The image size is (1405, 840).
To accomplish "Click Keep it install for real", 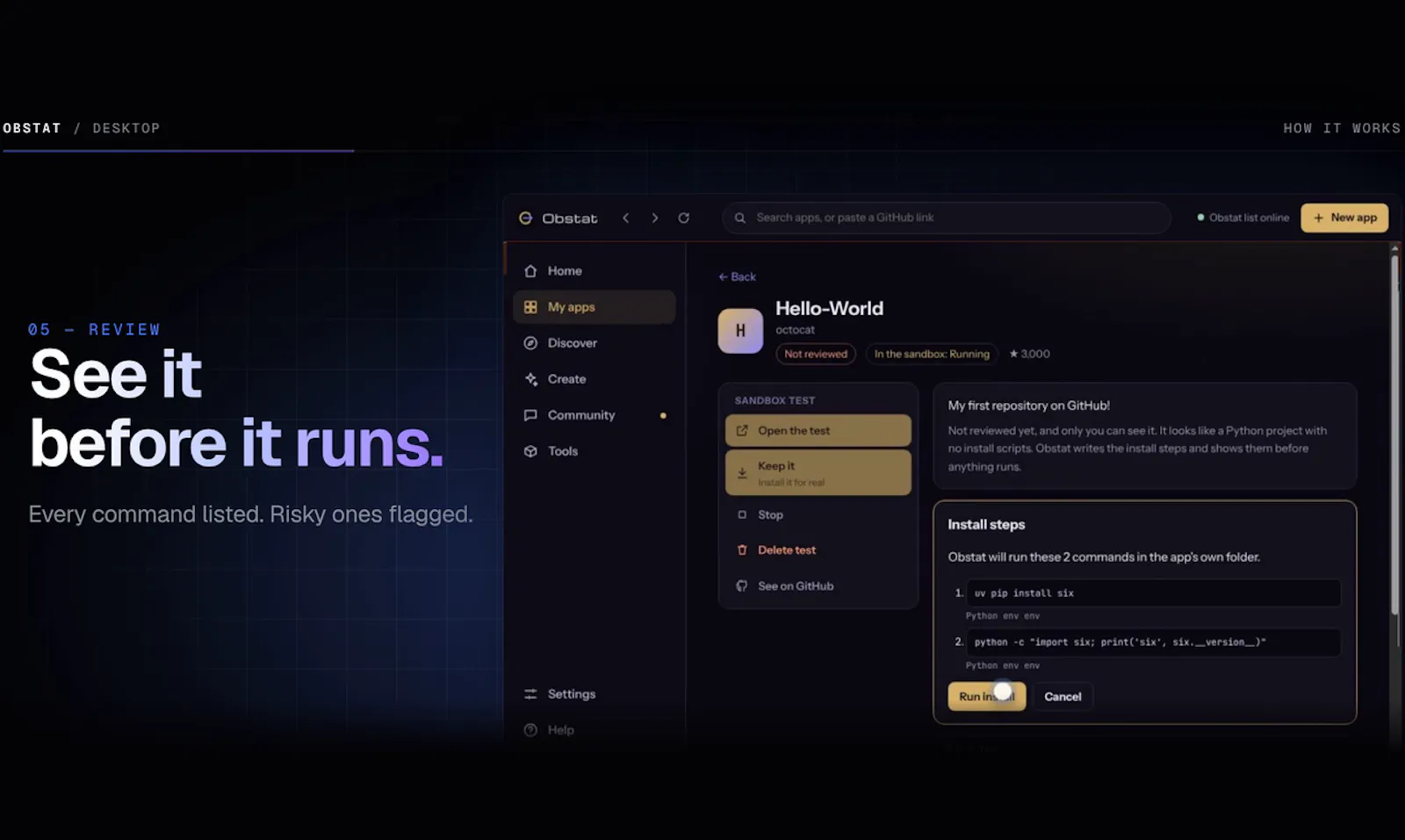I will (x=818, y=473).
